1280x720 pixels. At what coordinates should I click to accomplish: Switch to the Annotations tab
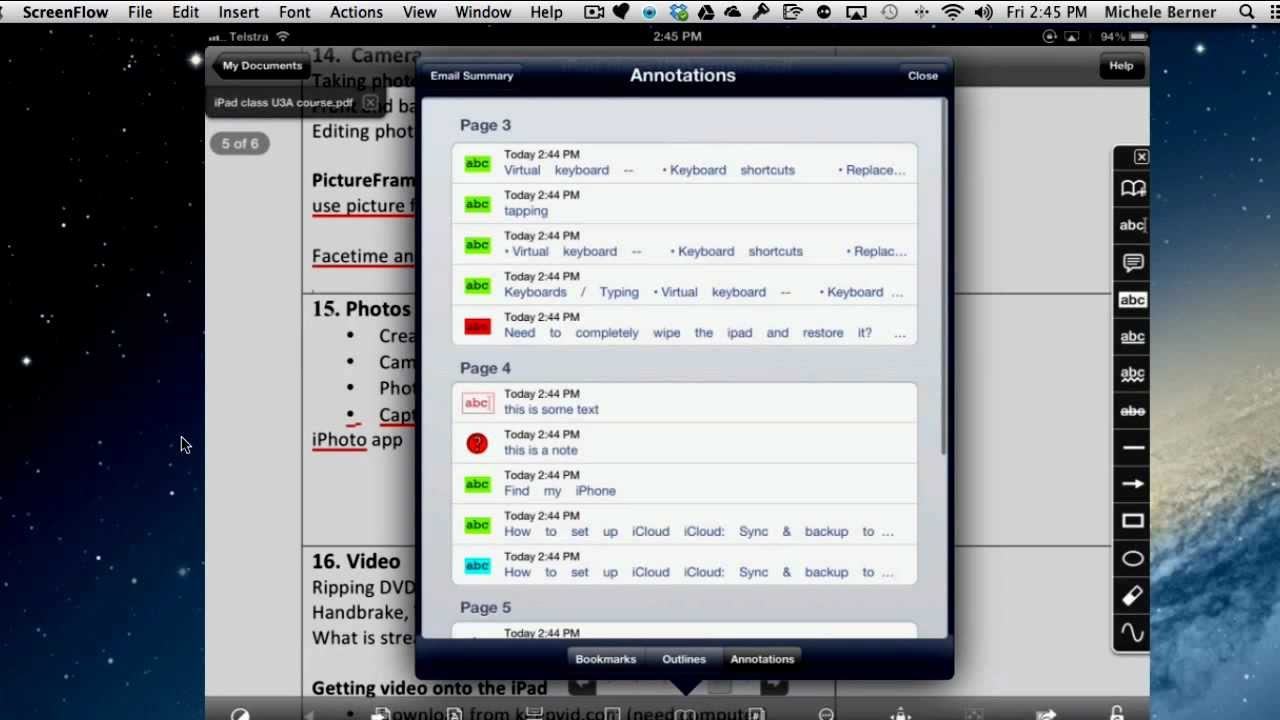click(762, 659)
